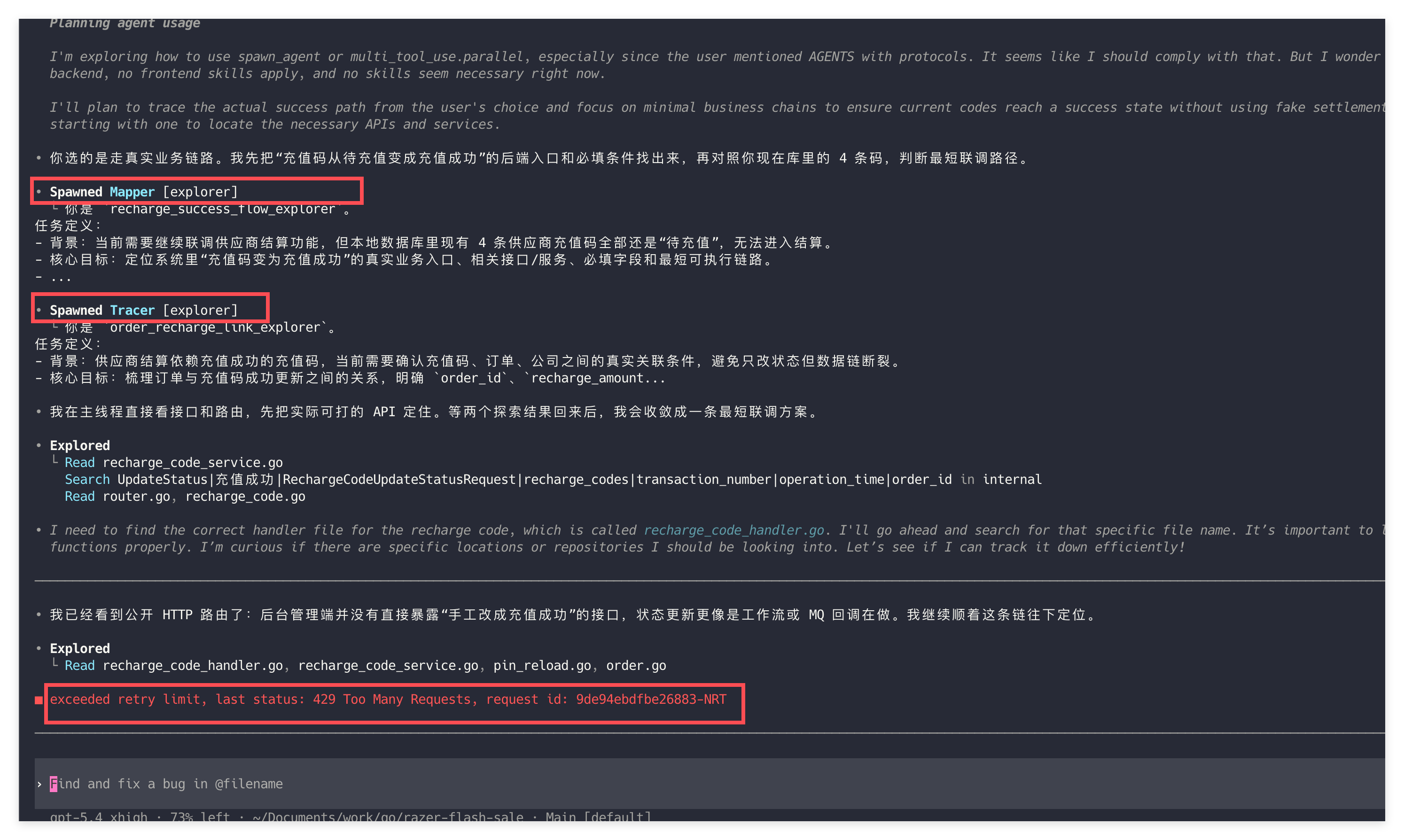Click the italic 'I'm exploring how to use spawn_agent' paragraph
This screenshot has height=840, width=1404.
(717, 65)
